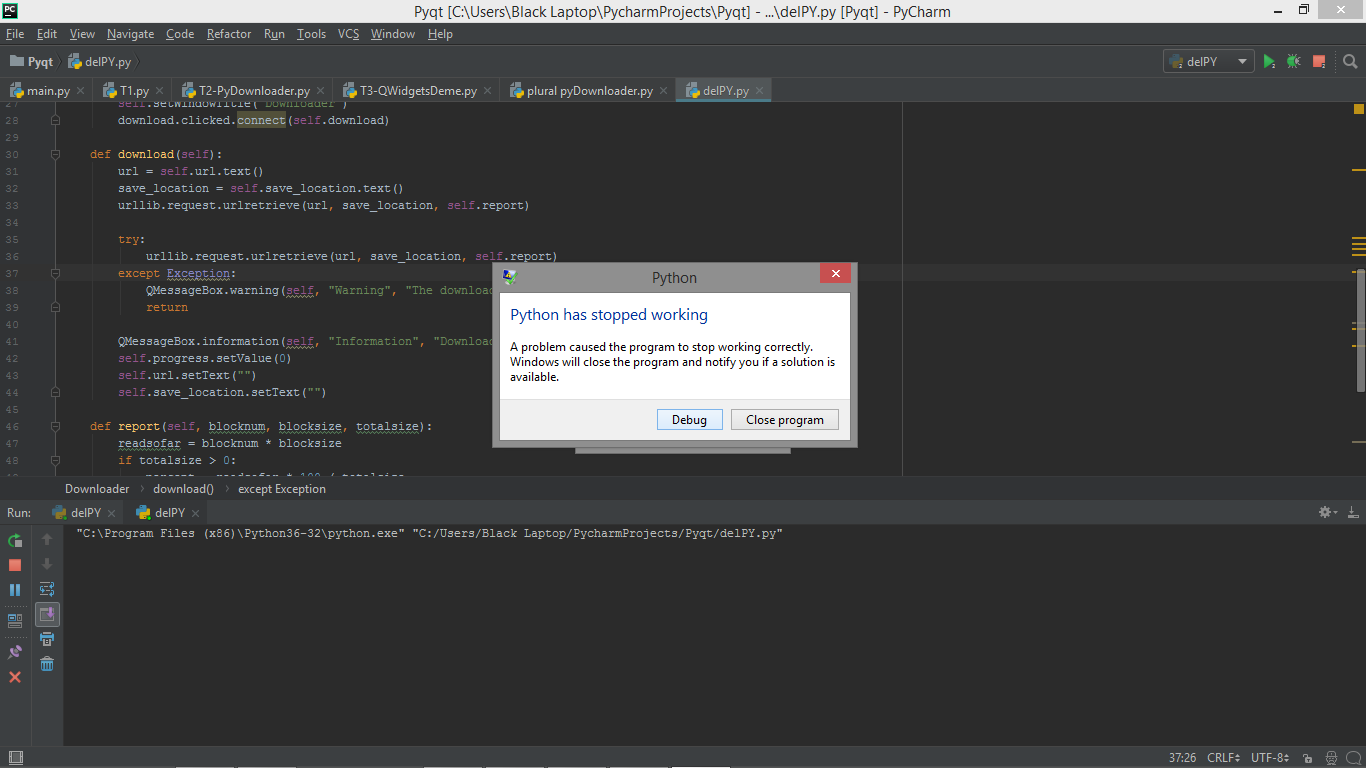Print the console output

(47, 639)
